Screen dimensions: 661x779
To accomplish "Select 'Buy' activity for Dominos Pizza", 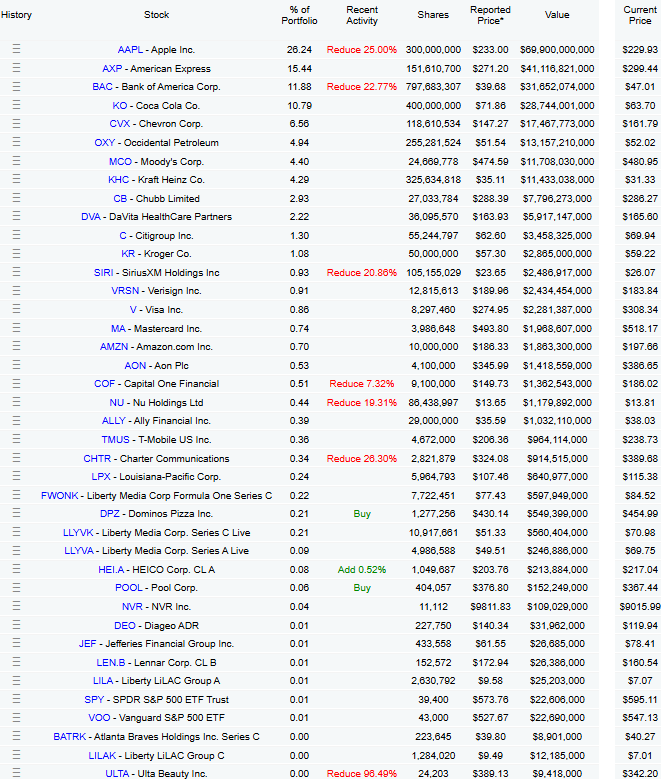I will [x=362, y=514].
